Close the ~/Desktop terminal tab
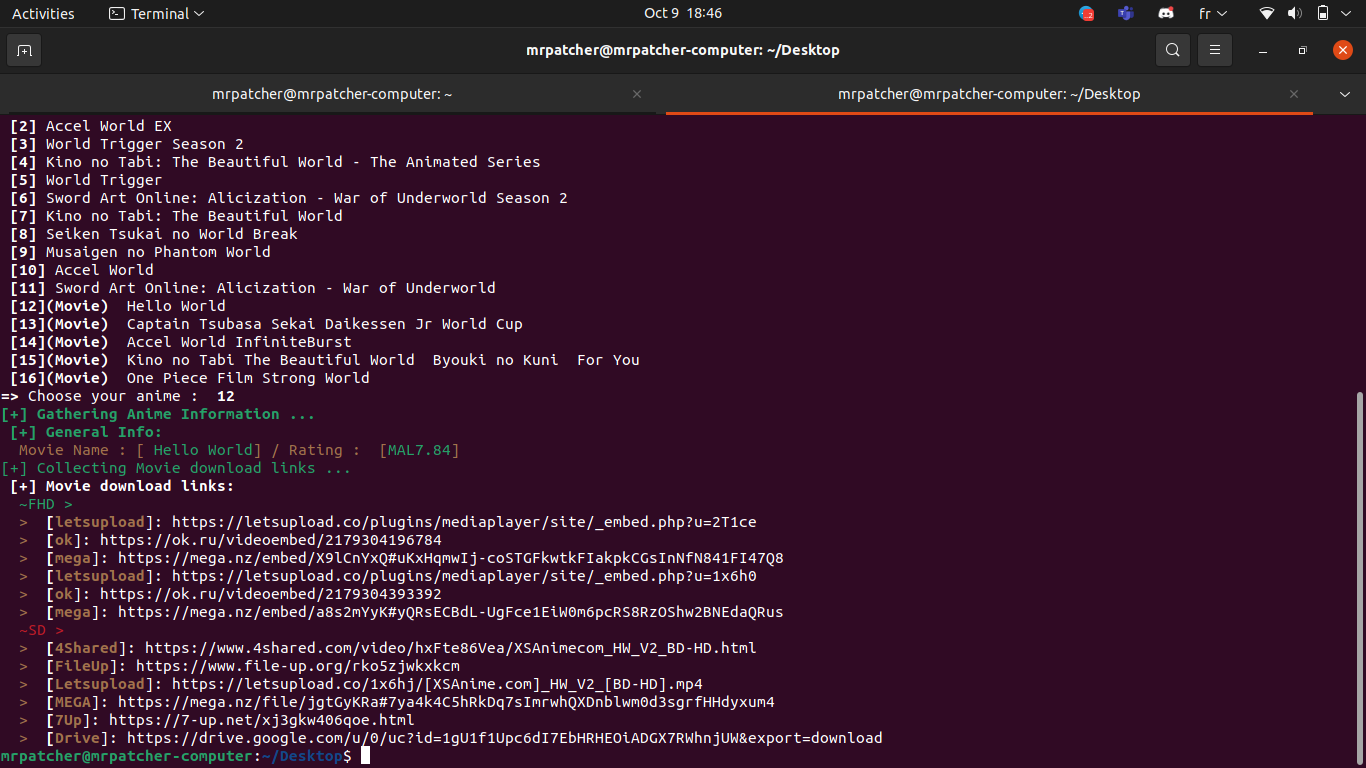This screenshot has width=1366, height=768. coord(1294,94)
